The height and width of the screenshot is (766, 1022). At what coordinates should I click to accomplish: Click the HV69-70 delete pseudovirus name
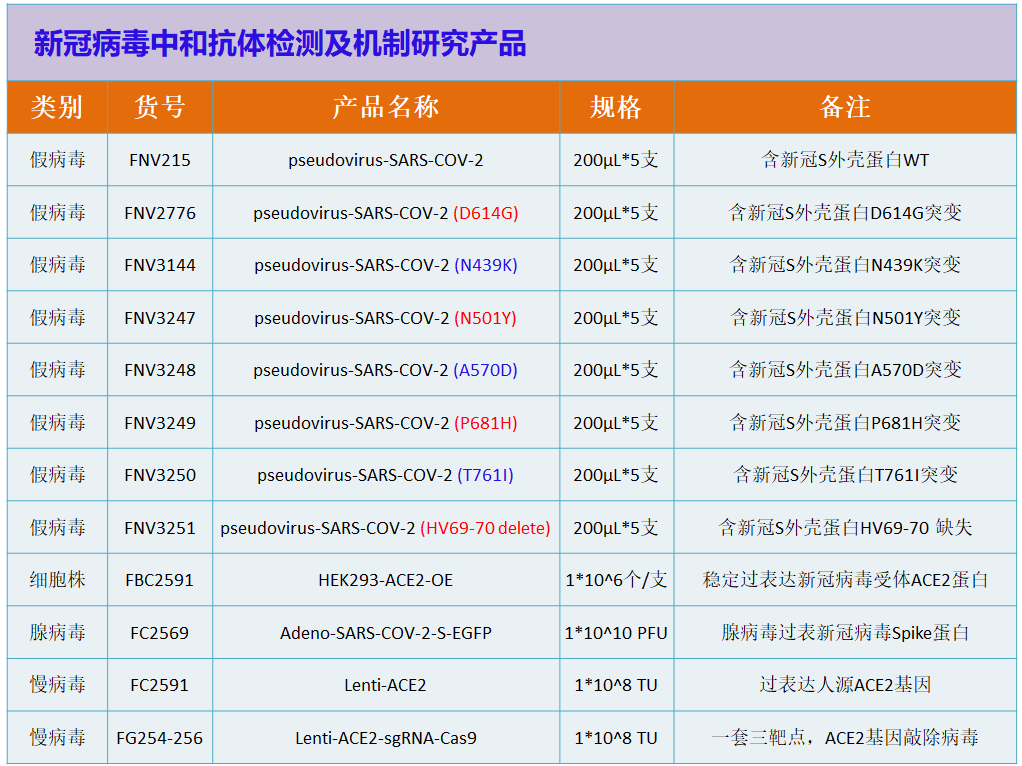[386, 527]
